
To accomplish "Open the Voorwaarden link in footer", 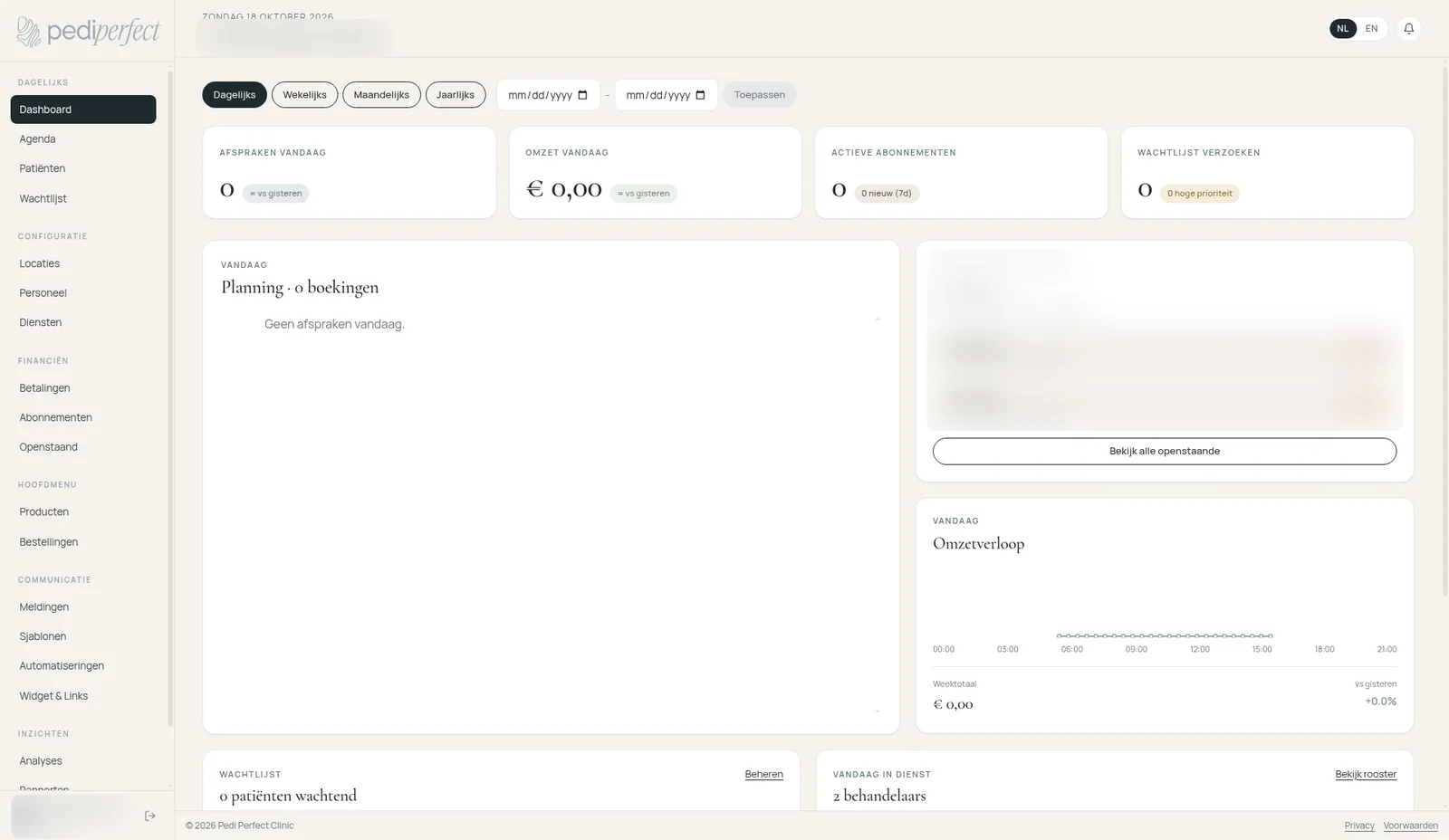I will [x=1410, y=826].
